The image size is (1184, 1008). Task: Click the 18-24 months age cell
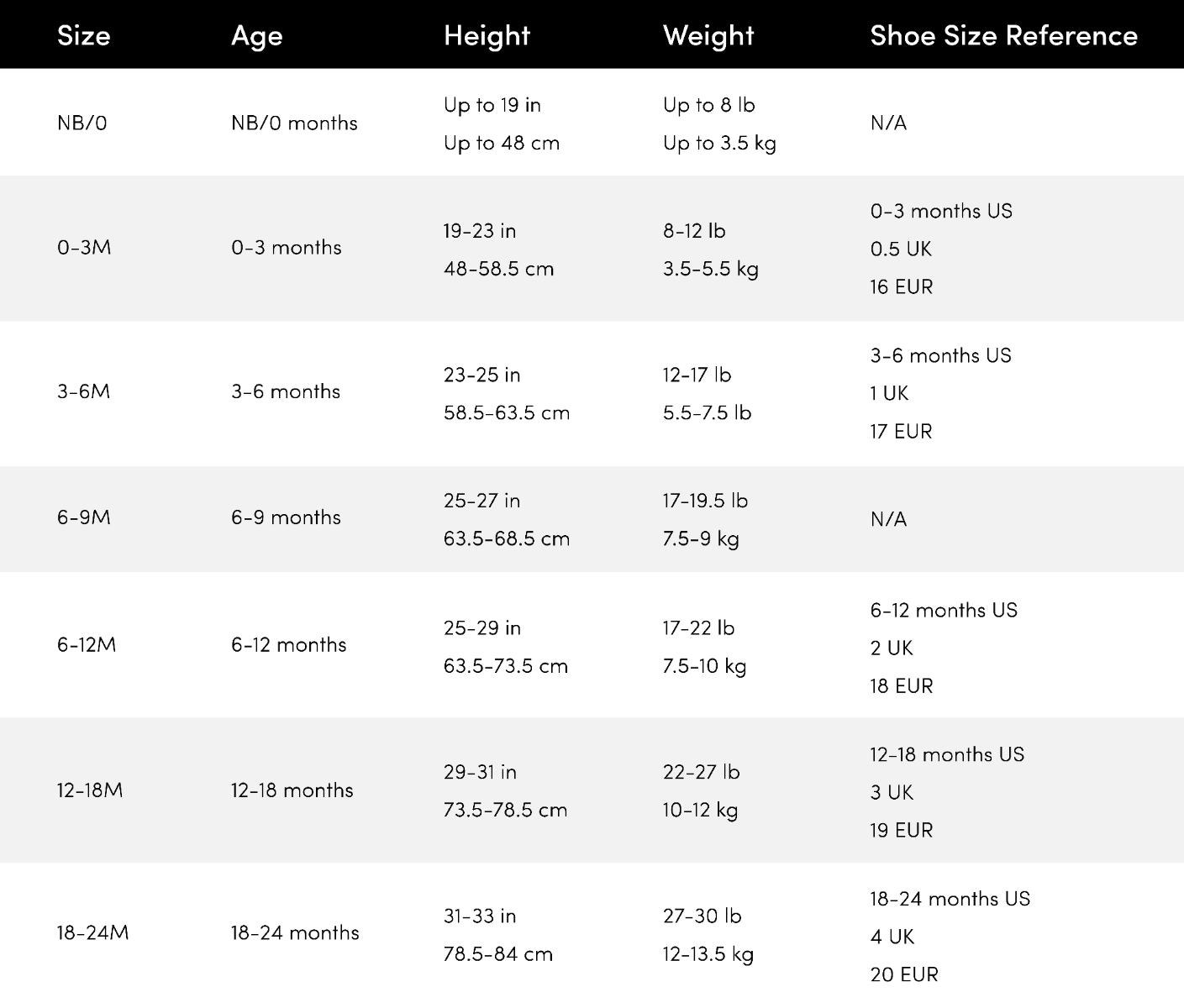pyautogui.click(x=295, y=933)
